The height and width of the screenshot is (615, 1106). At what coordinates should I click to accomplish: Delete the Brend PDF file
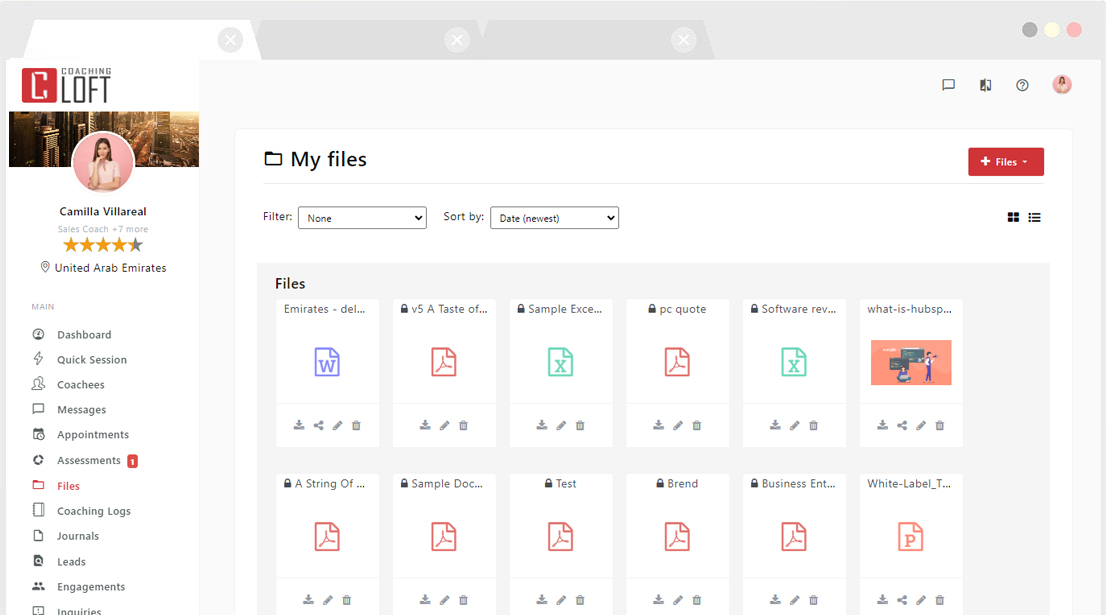(x=696, y=600)
